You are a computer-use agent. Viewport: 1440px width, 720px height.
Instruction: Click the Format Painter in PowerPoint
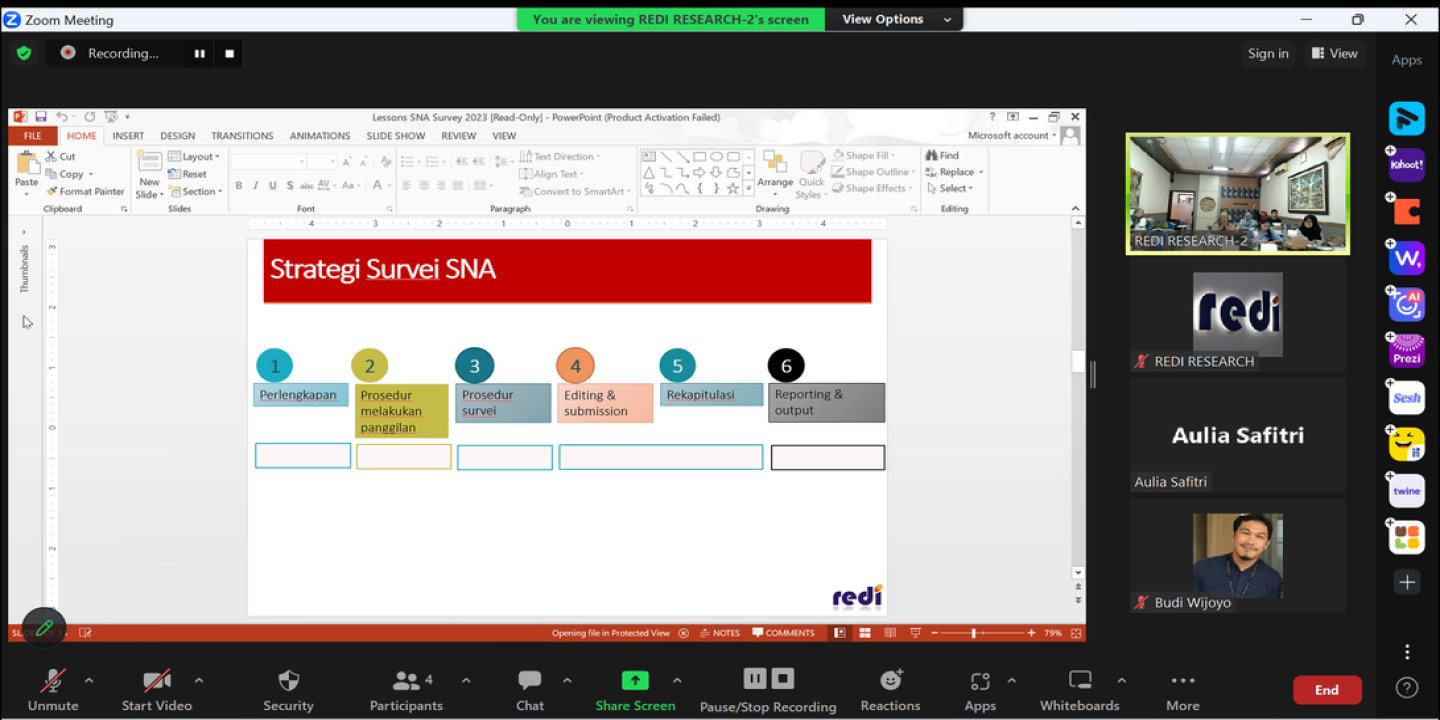point(85,191)
